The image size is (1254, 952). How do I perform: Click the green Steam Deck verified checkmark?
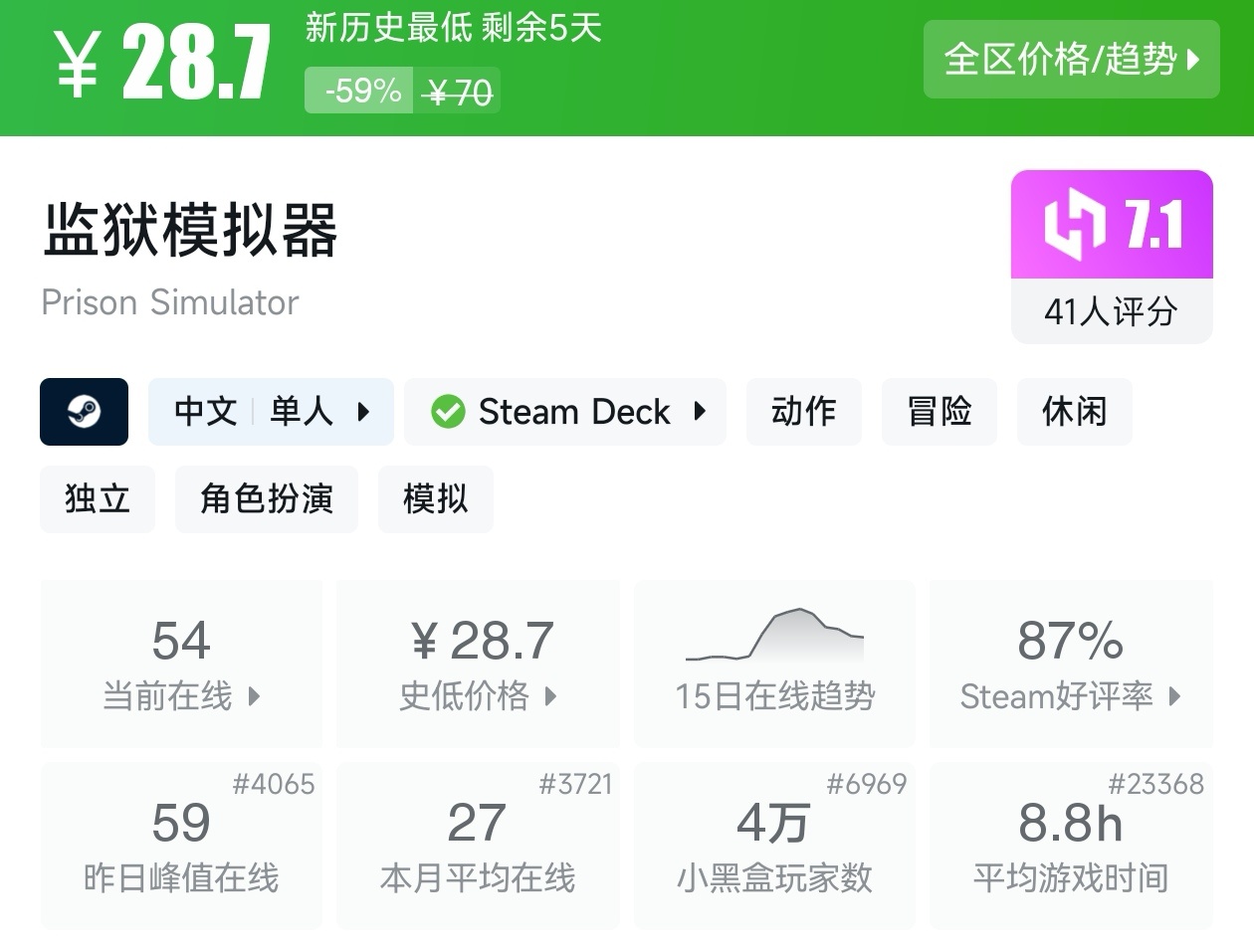(x=448, y=411)
